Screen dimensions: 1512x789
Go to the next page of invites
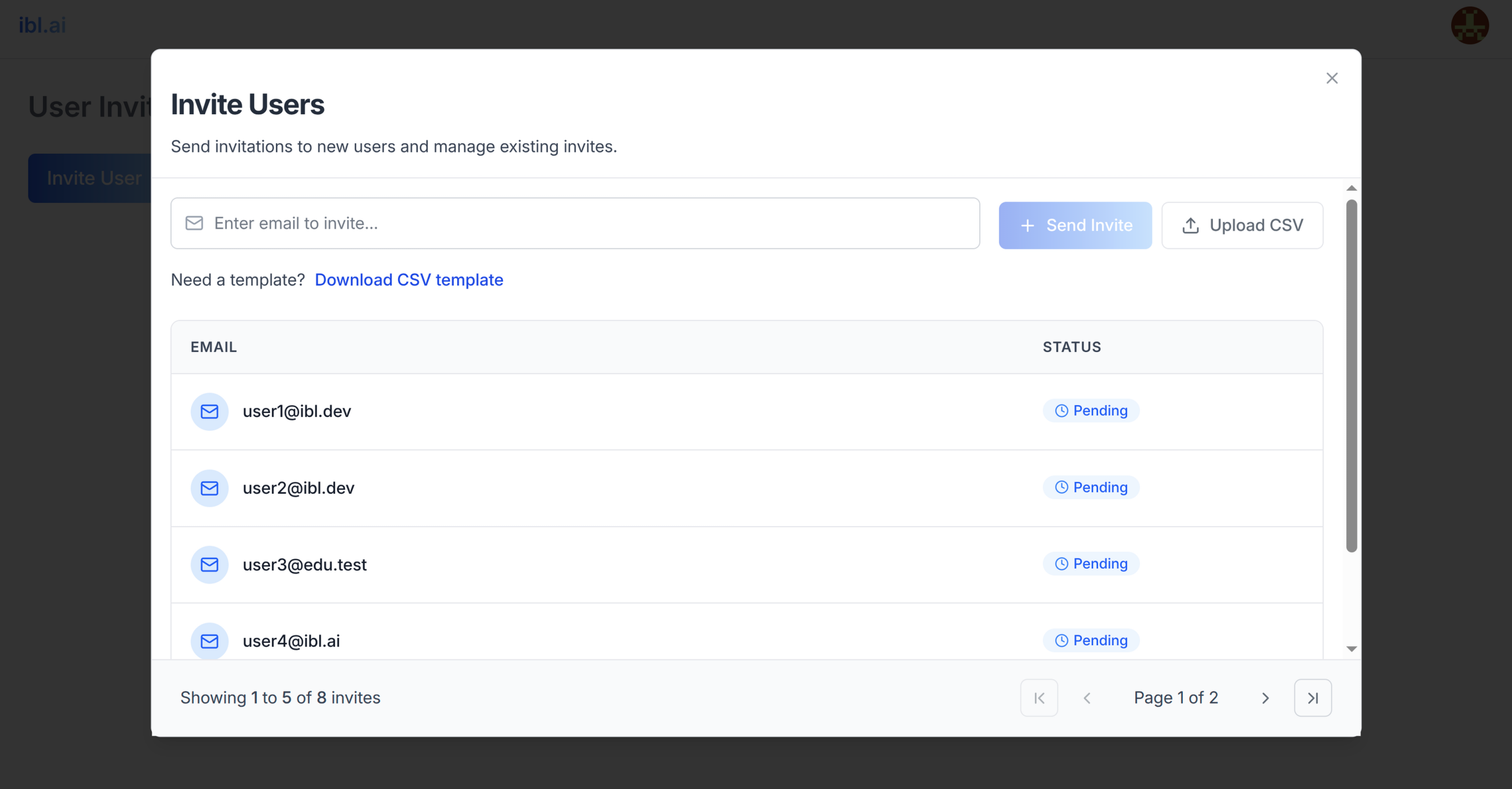1265,698
